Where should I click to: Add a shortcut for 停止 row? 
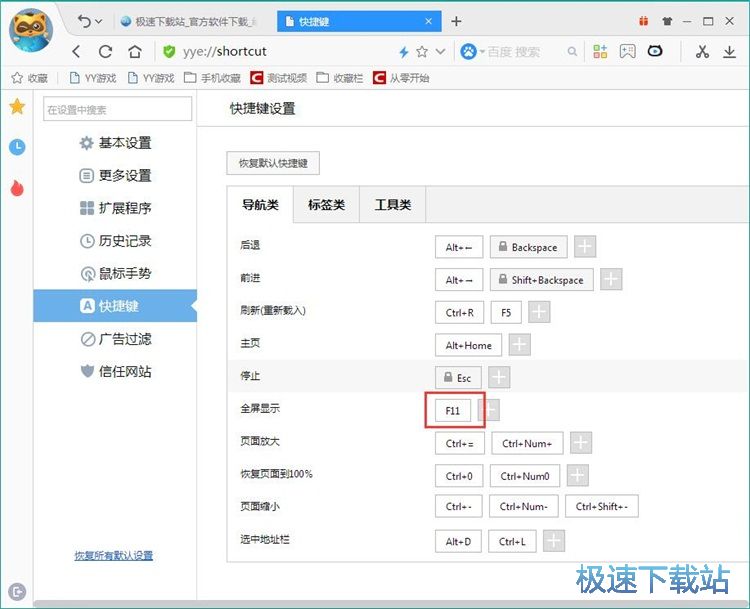[499, 377]
